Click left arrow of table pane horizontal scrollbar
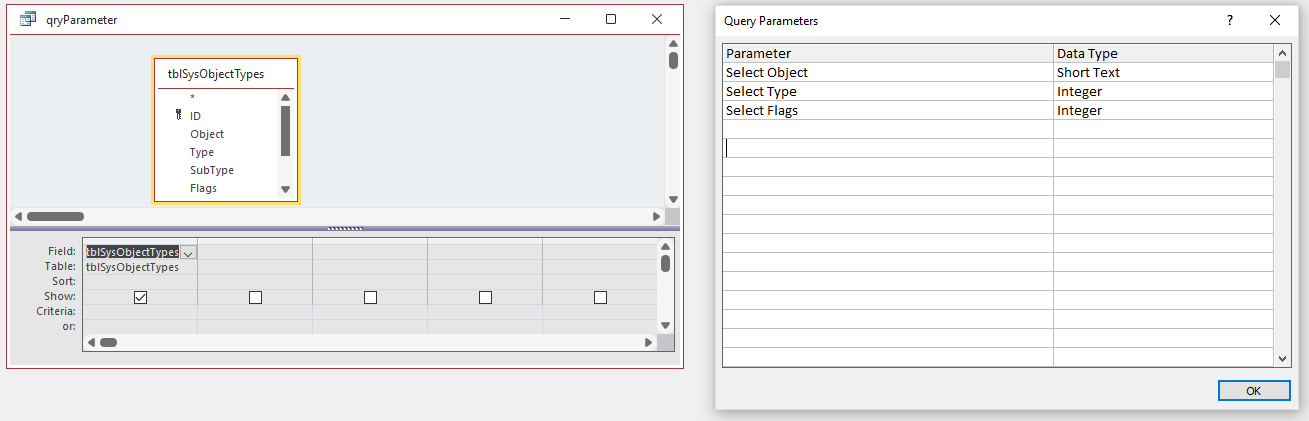Image resolution: width=1309 pixels, height=421 pixels. (17, 216)
